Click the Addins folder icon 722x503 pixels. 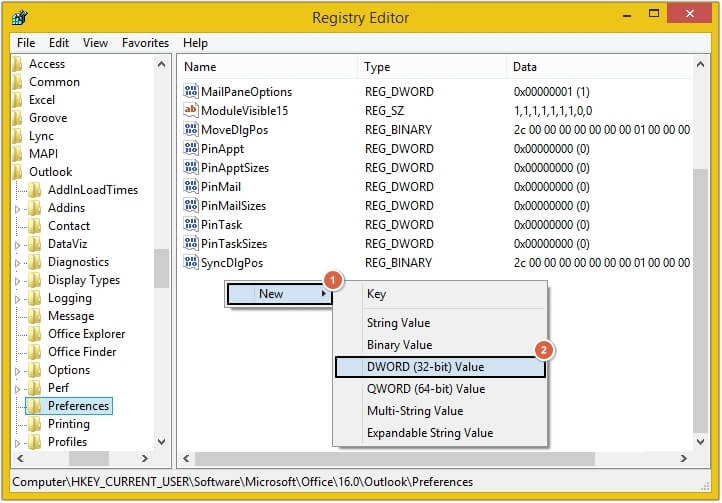coord(34,208)
